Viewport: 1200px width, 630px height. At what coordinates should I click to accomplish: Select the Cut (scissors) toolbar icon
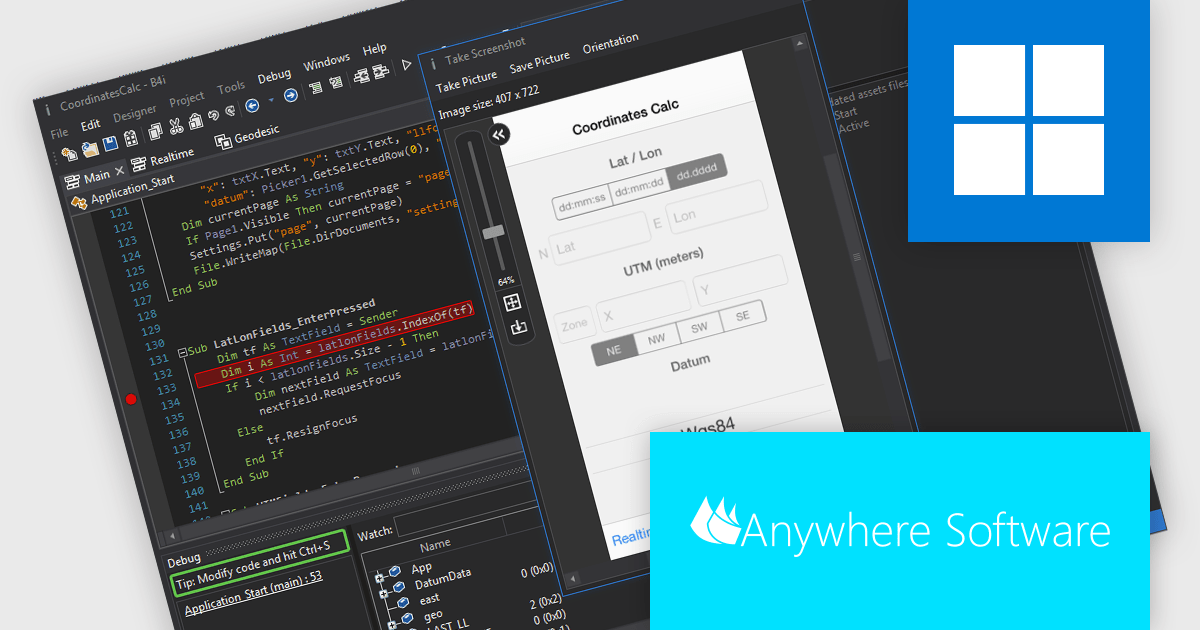tap(175, 125)
